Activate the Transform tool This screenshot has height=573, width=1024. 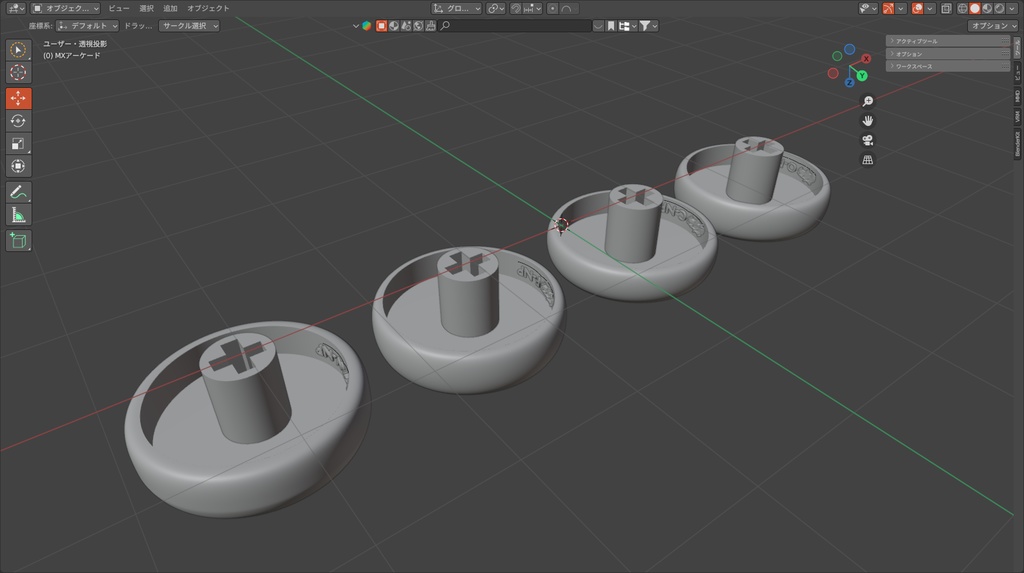[18, 166]
